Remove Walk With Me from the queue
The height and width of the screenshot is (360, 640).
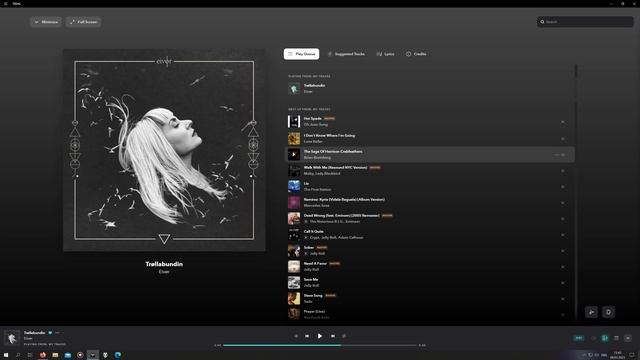pyautogui.click(x=563, y=171)
